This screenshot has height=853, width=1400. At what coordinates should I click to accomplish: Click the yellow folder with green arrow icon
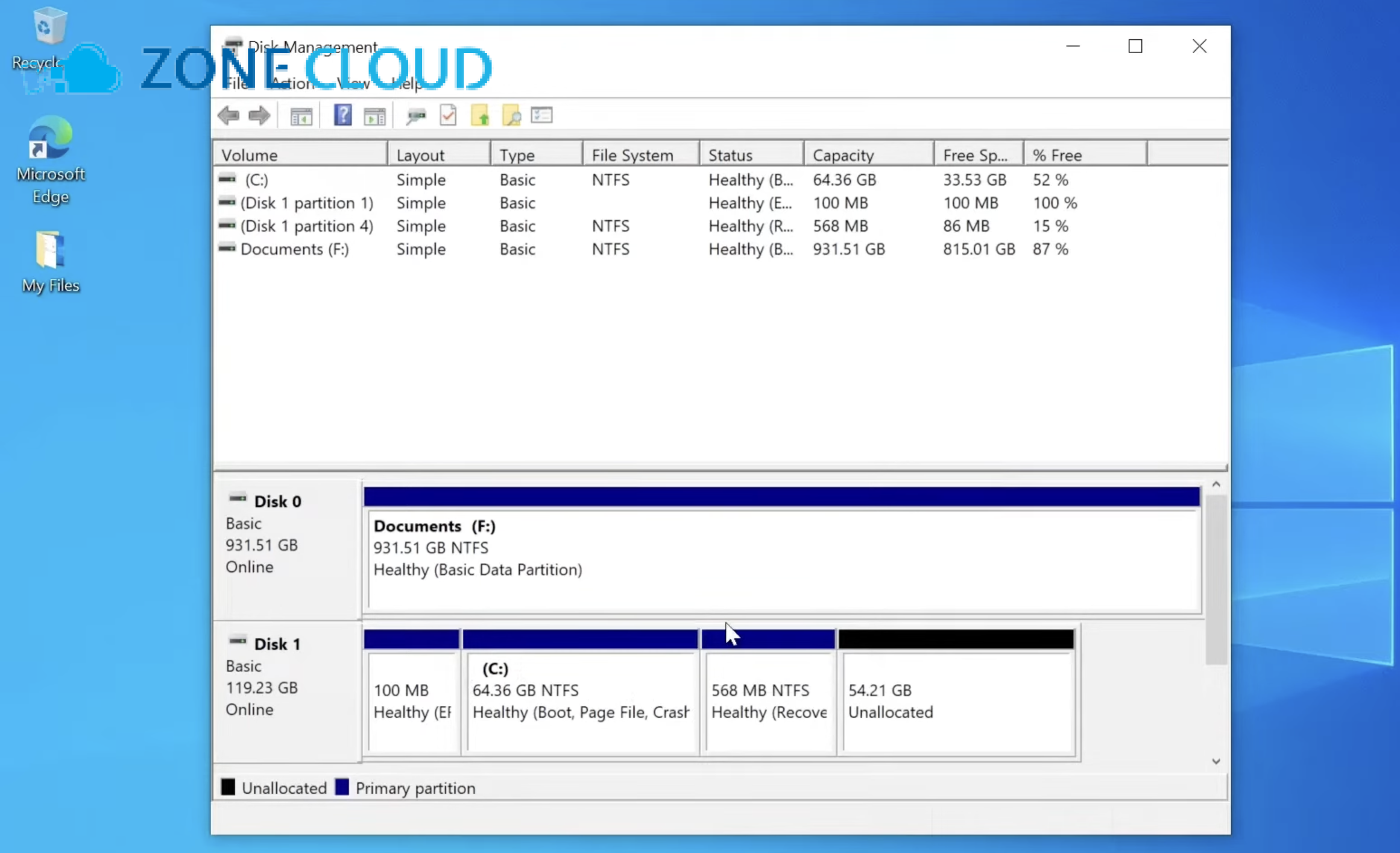tap(480, 115)
